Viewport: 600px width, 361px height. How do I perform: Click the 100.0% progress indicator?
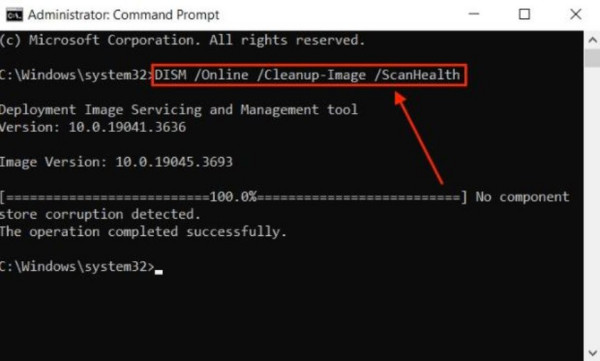point(233,197)
